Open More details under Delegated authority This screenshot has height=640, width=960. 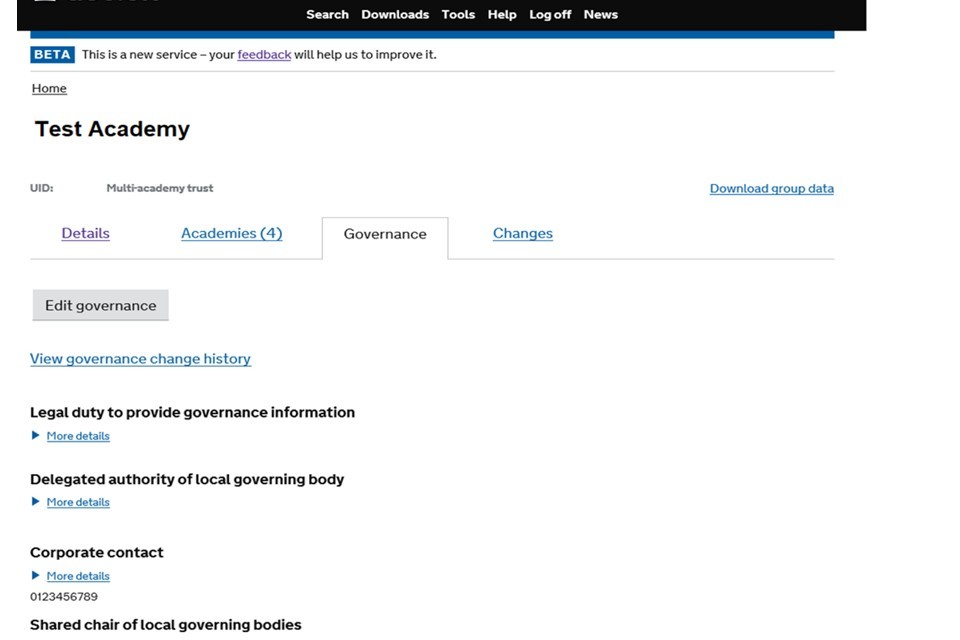coord(78,502)
